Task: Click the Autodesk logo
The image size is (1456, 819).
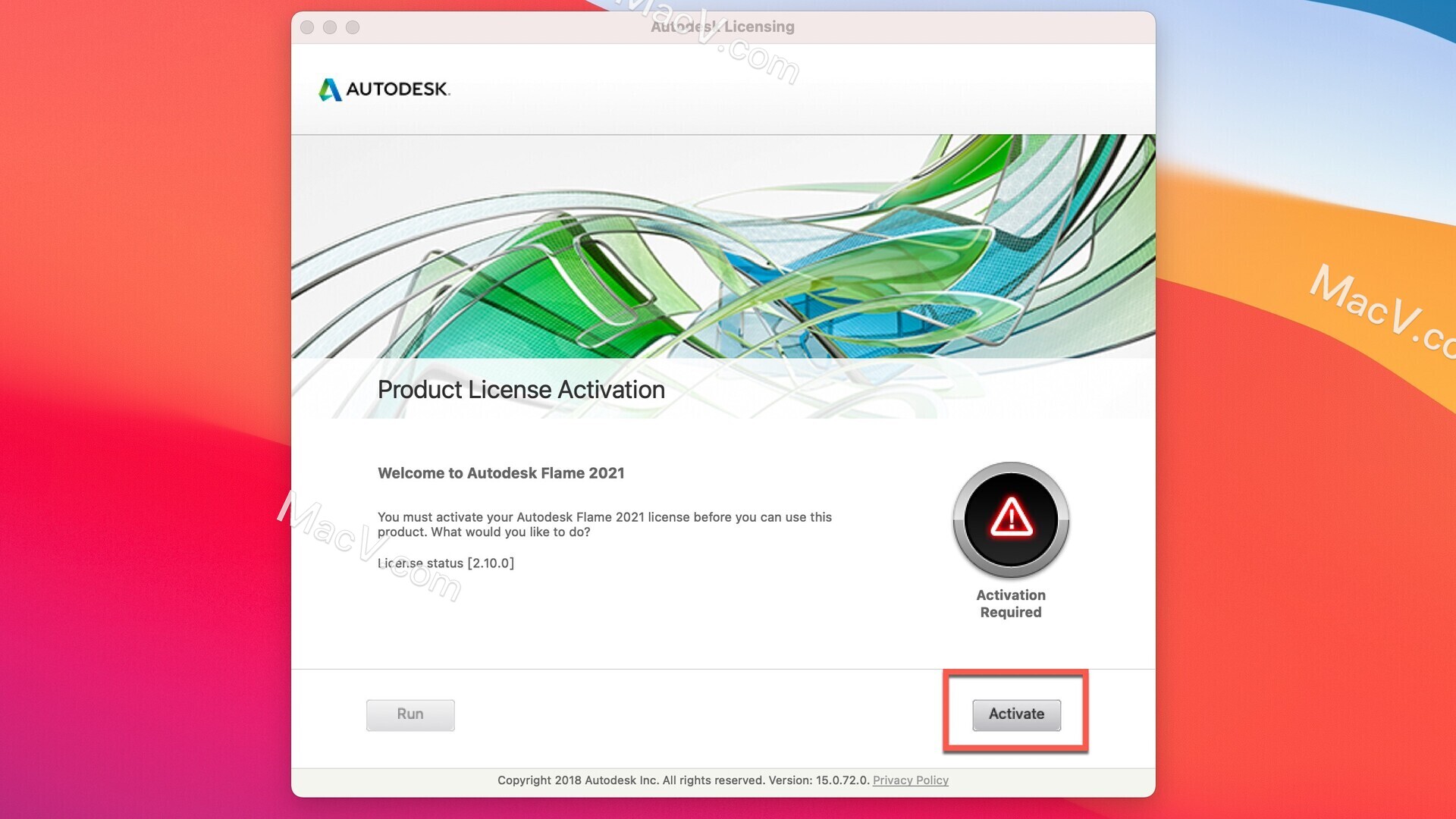Action: tap(384, 89)
